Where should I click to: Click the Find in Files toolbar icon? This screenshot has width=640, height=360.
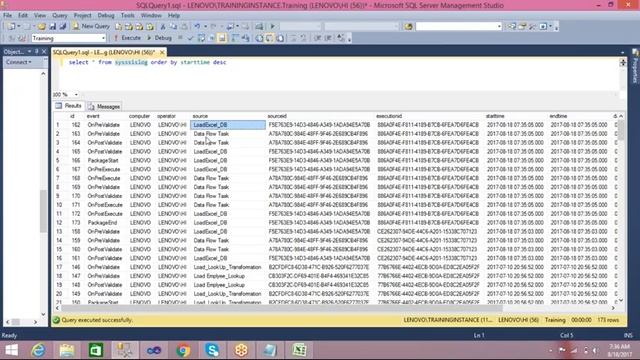pos(408,27)
